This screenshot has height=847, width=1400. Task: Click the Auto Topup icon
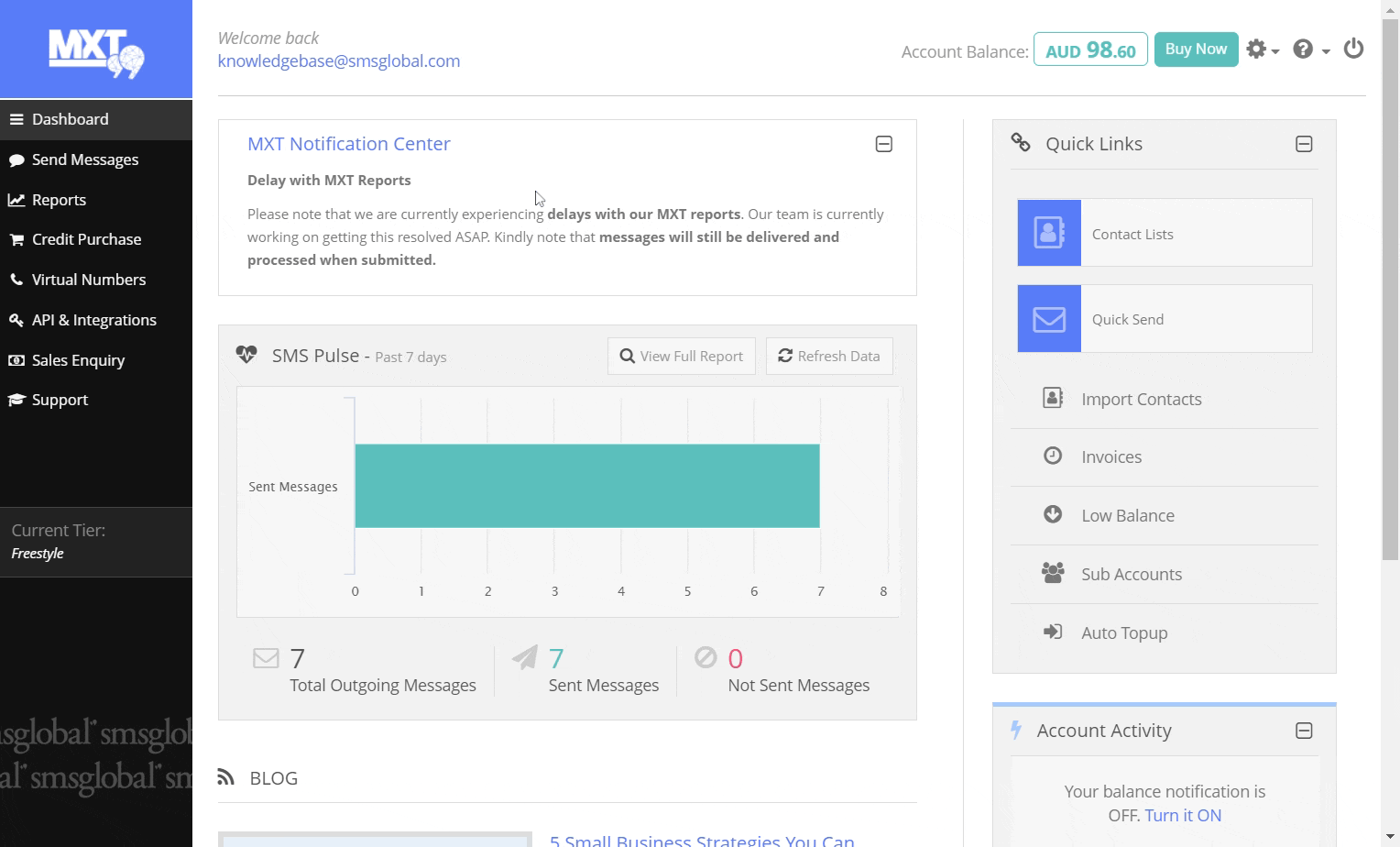pyautogui.click(x=1053, y=632)
